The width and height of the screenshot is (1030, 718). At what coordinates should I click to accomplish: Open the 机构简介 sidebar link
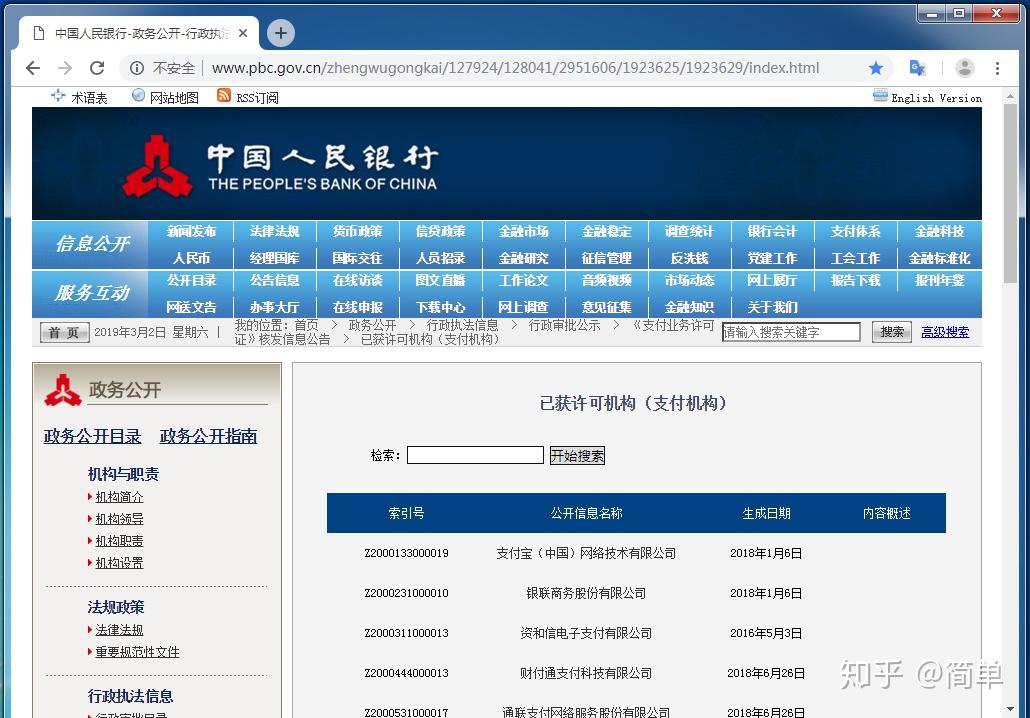pos(119,497)
